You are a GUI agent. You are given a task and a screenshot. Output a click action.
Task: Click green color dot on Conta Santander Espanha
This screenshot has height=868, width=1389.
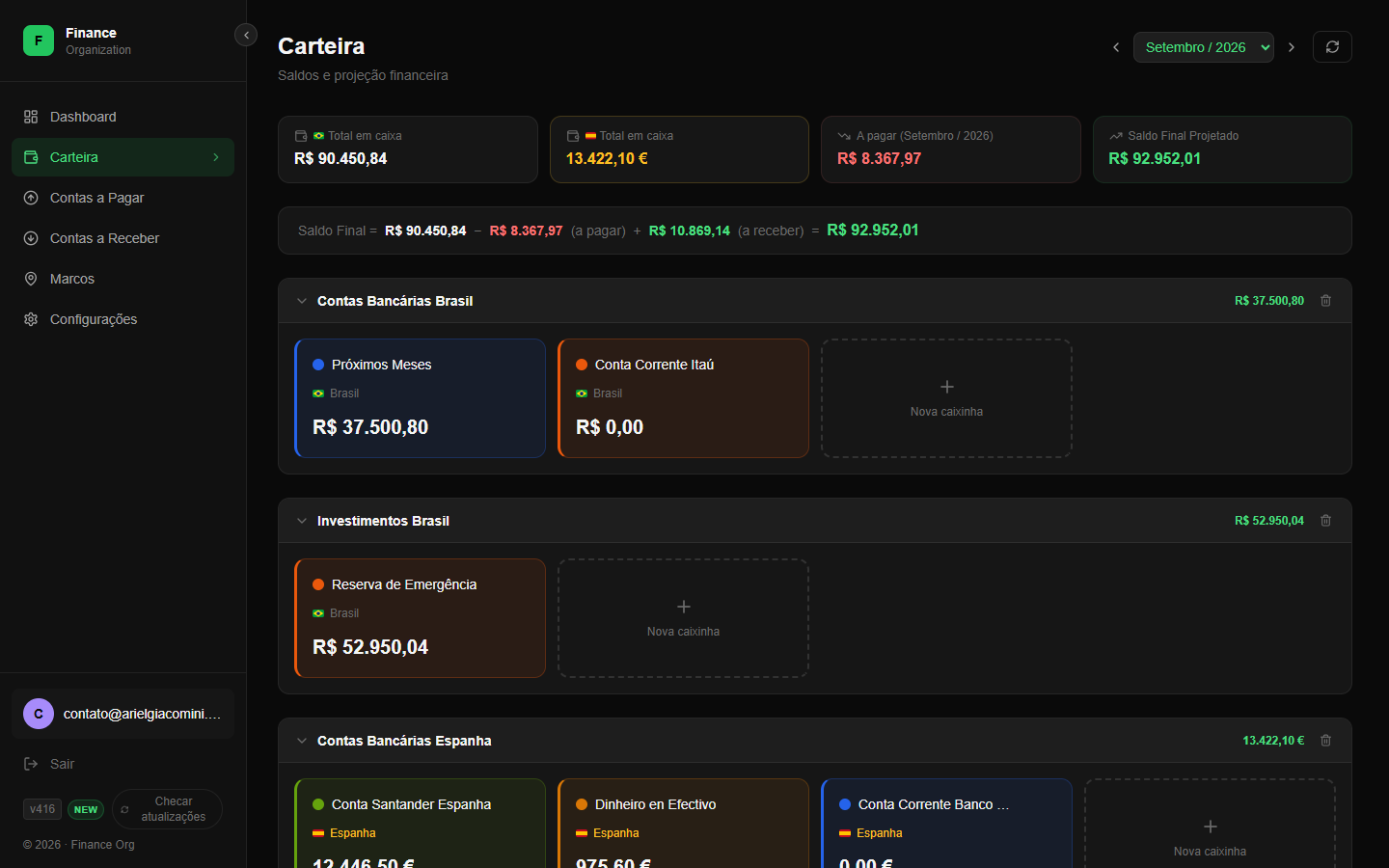pyautogui.click(x=318, y=804)
